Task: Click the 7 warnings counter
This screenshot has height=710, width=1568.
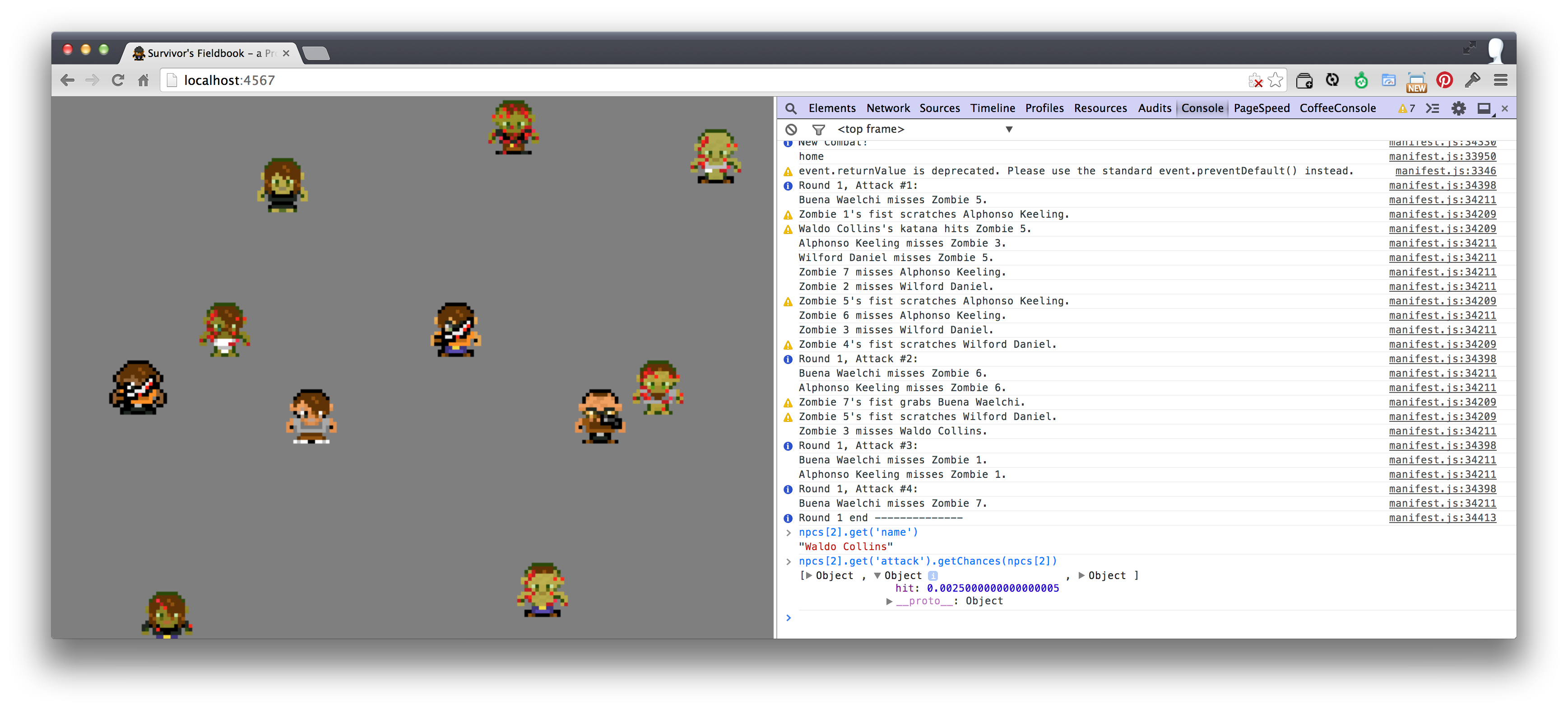Action: point(1406,108)
